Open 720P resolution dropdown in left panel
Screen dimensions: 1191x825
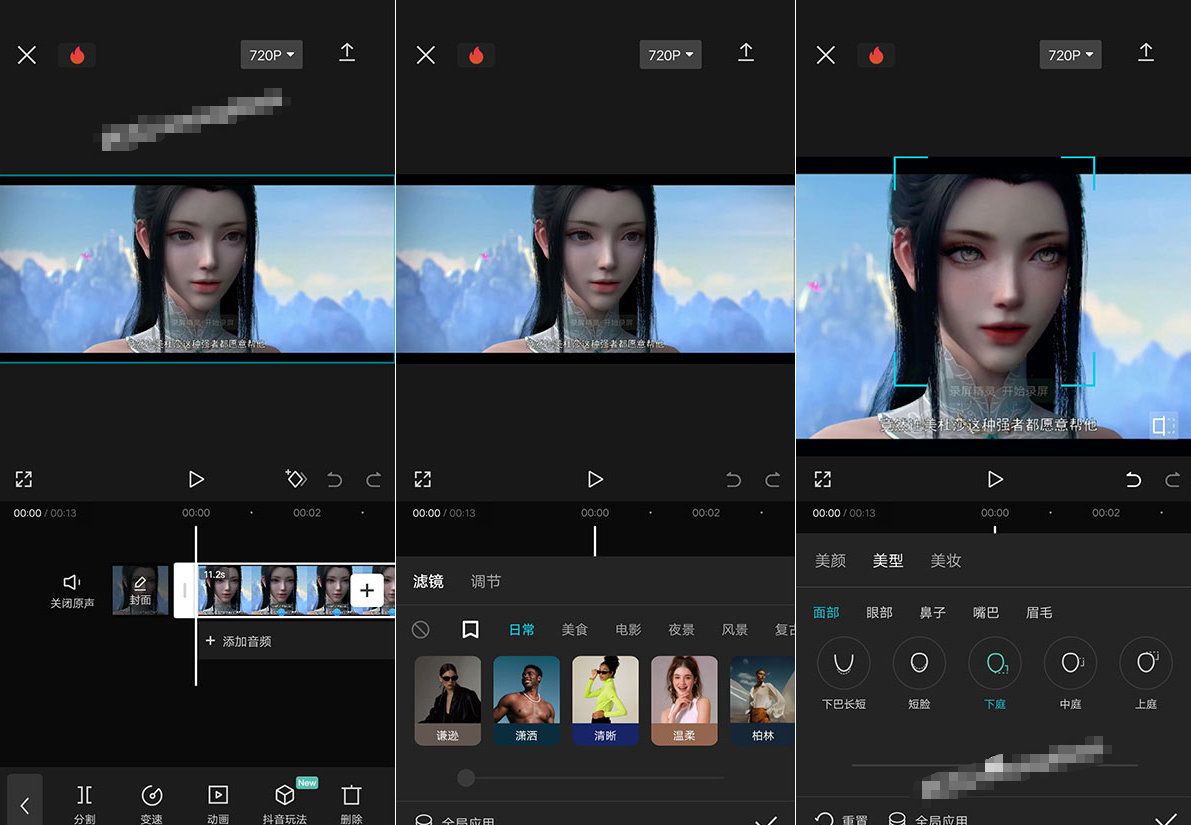(271, 55)
